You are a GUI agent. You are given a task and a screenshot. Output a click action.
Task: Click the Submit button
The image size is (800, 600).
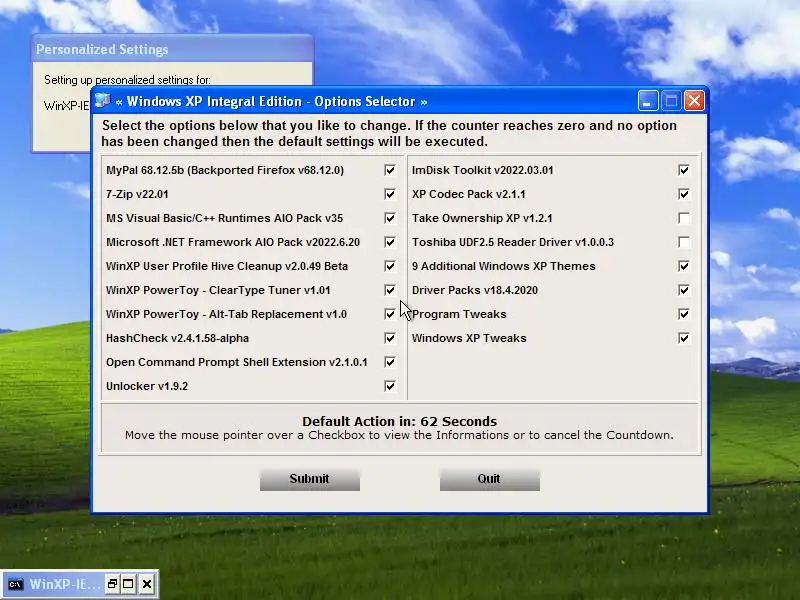(x=310, y=479)
